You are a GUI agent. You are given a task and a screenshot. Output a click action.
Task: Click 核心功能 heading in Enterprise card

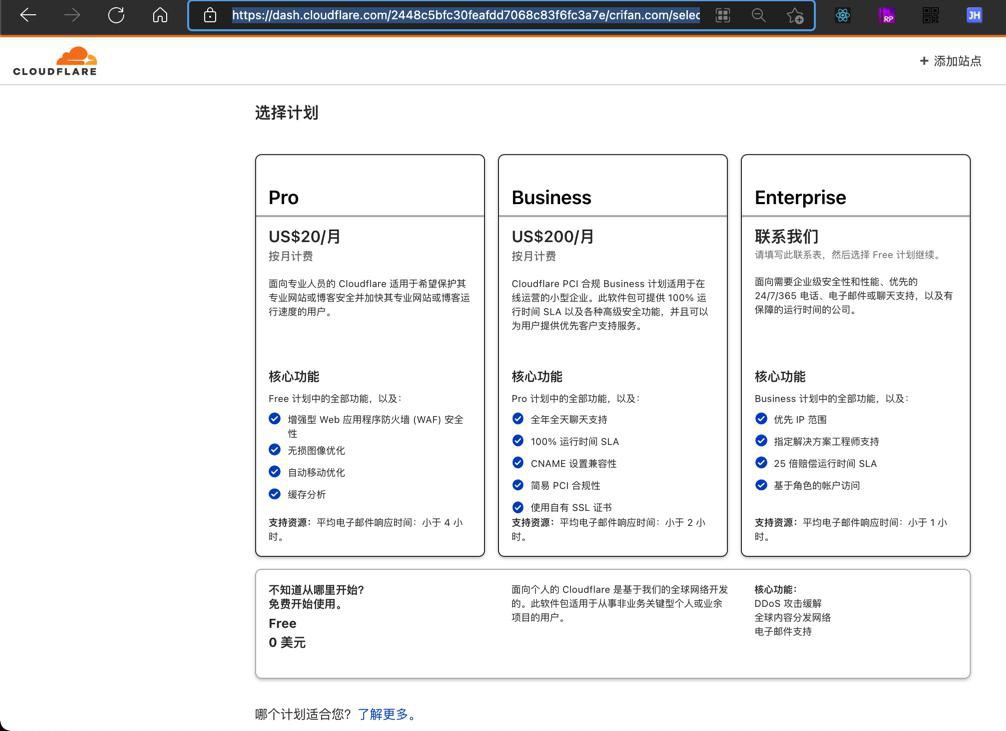[780, 377]
